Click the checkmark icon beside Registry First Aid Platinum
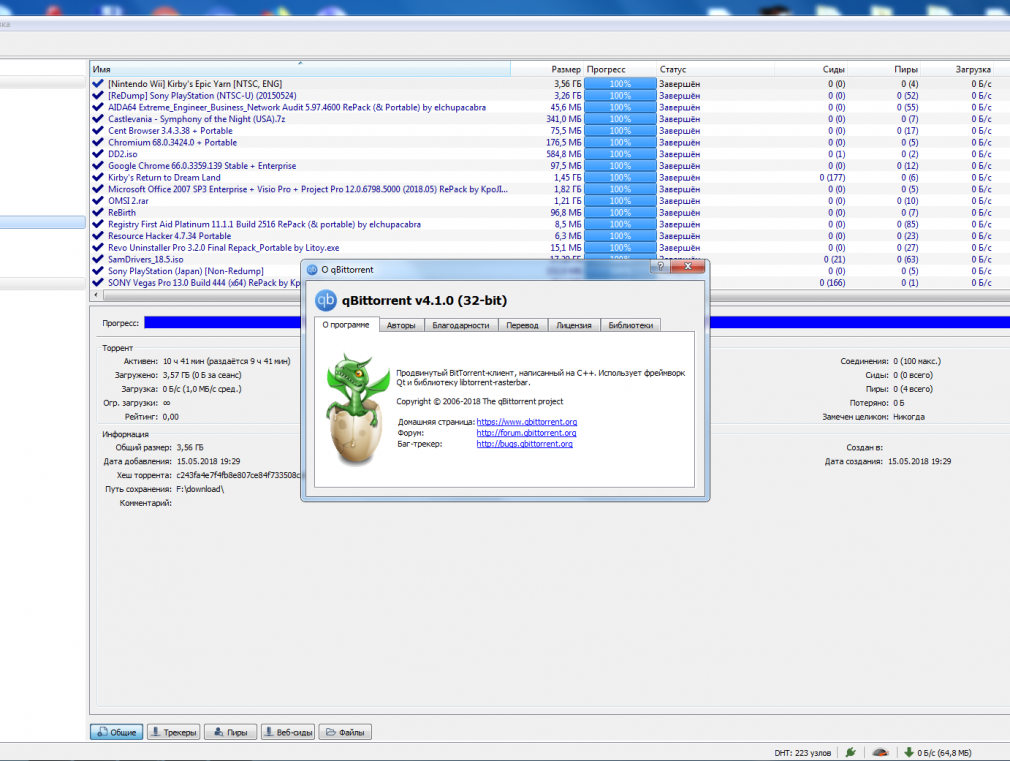Viewport: 1010px width, 761px height. click(98, 224)
